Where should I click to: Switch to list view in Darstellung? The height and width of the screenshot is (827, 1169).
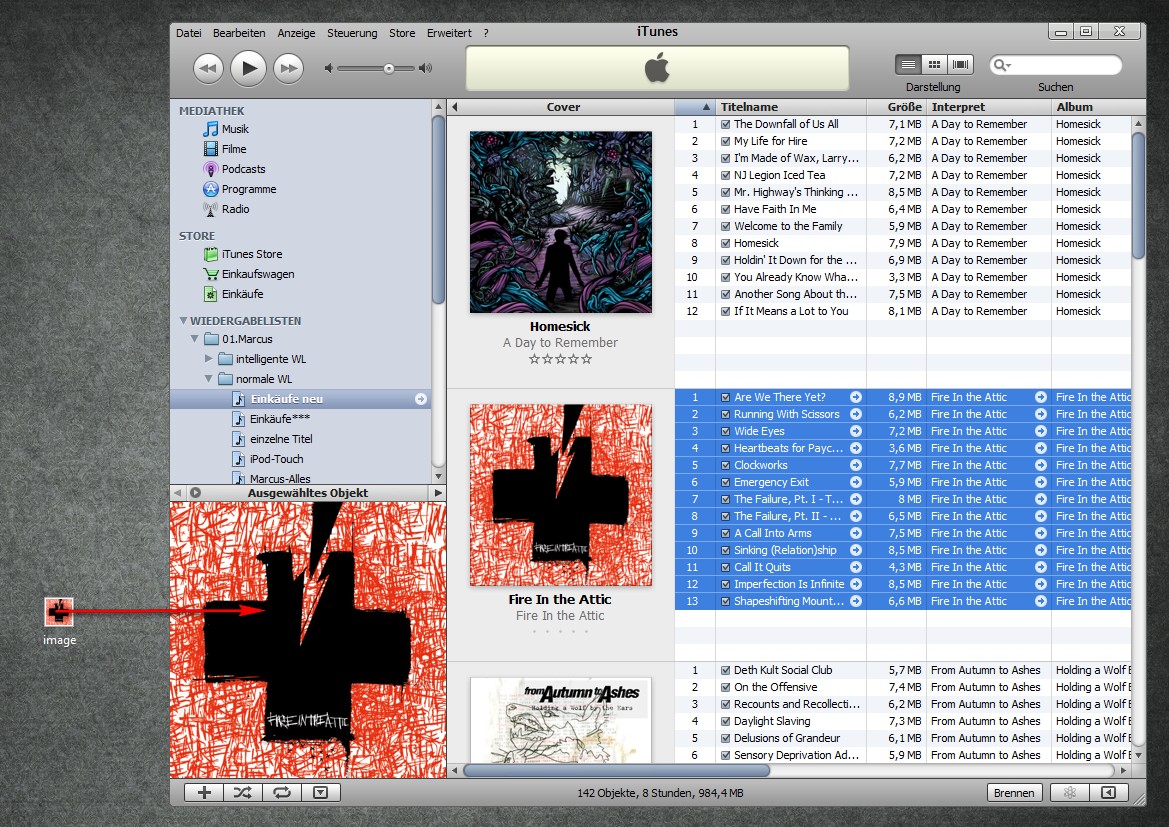pyautogui.click(x=908, y=65)
